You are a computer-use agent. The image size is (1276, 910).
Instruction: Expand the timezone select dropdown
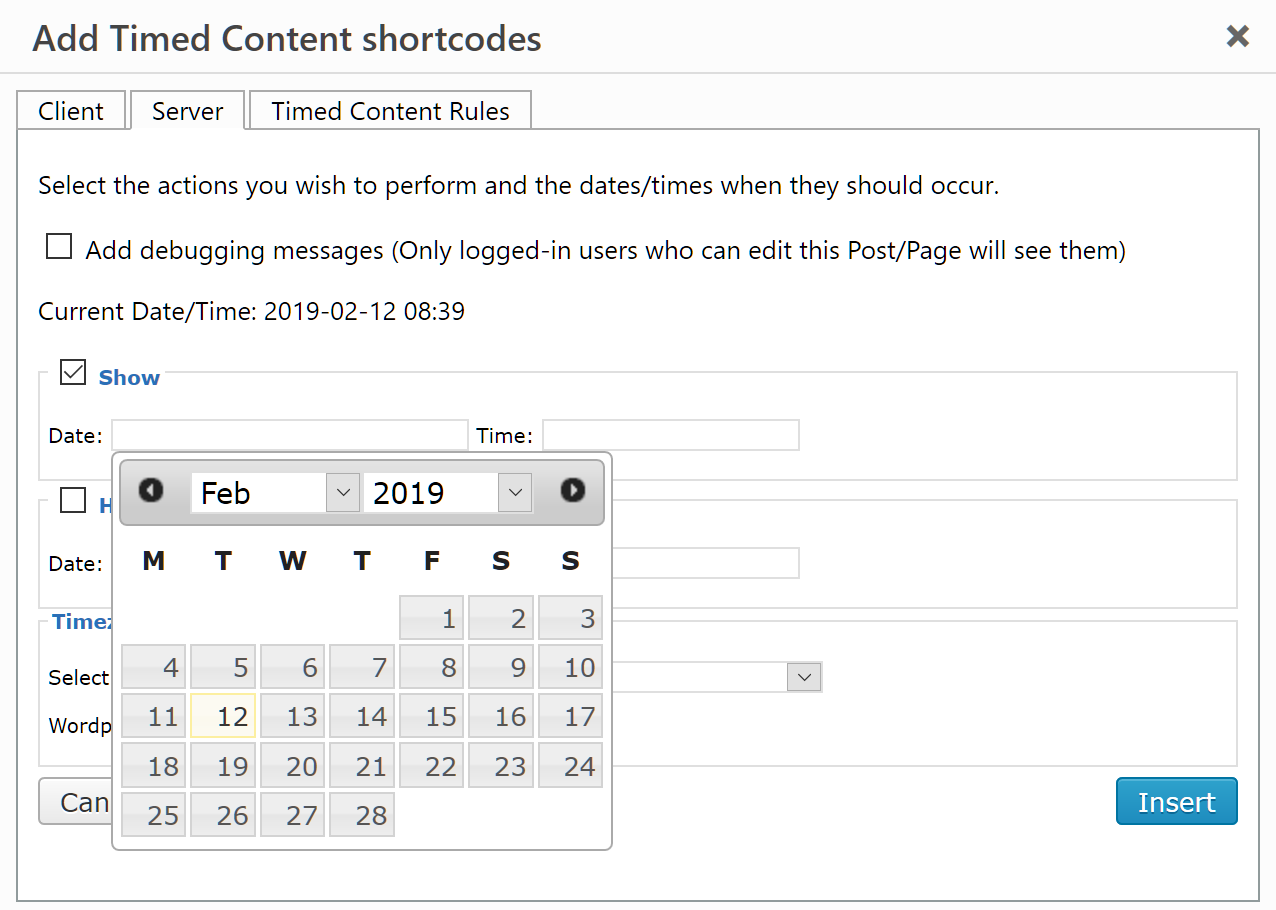tap(805, 677)
